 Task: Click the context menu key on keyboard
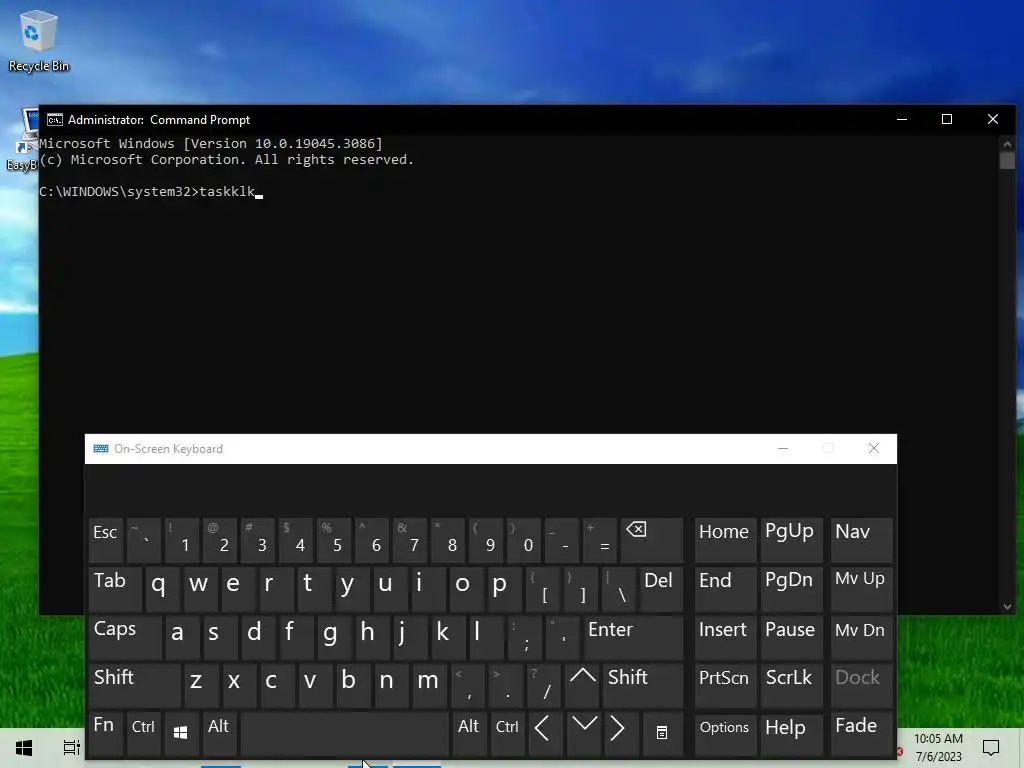tap(662, 733)
